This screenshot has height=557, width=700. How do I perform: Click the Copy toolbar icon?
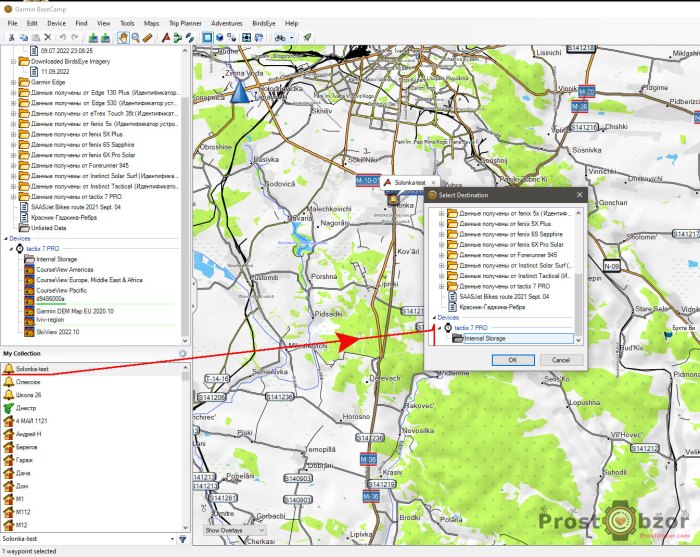click(x=24, y=38)
